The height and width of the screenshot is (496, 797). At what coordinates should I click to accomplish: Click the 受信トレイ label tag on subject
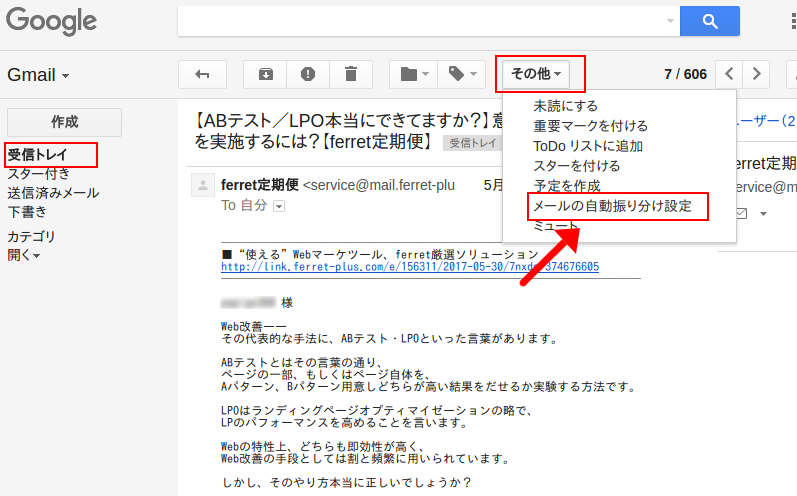click(473, 143)
